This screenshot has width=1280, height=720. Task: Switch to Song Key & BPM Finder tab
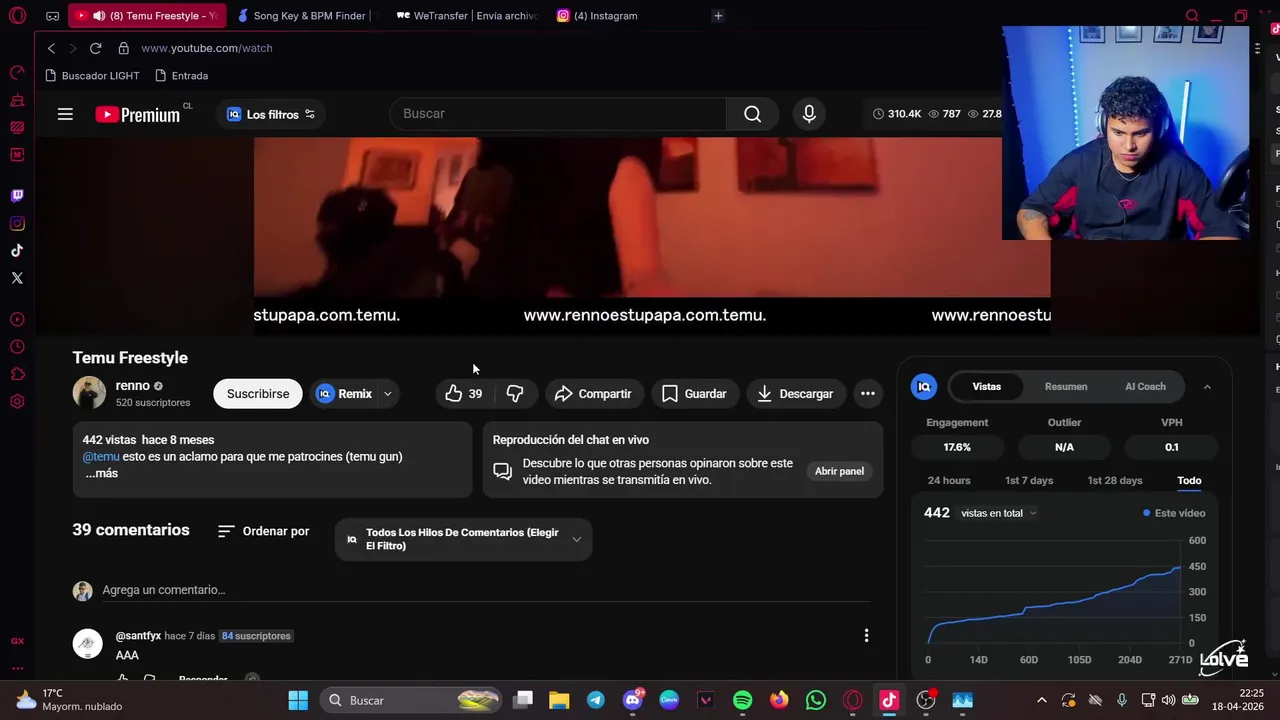(305, 16)
